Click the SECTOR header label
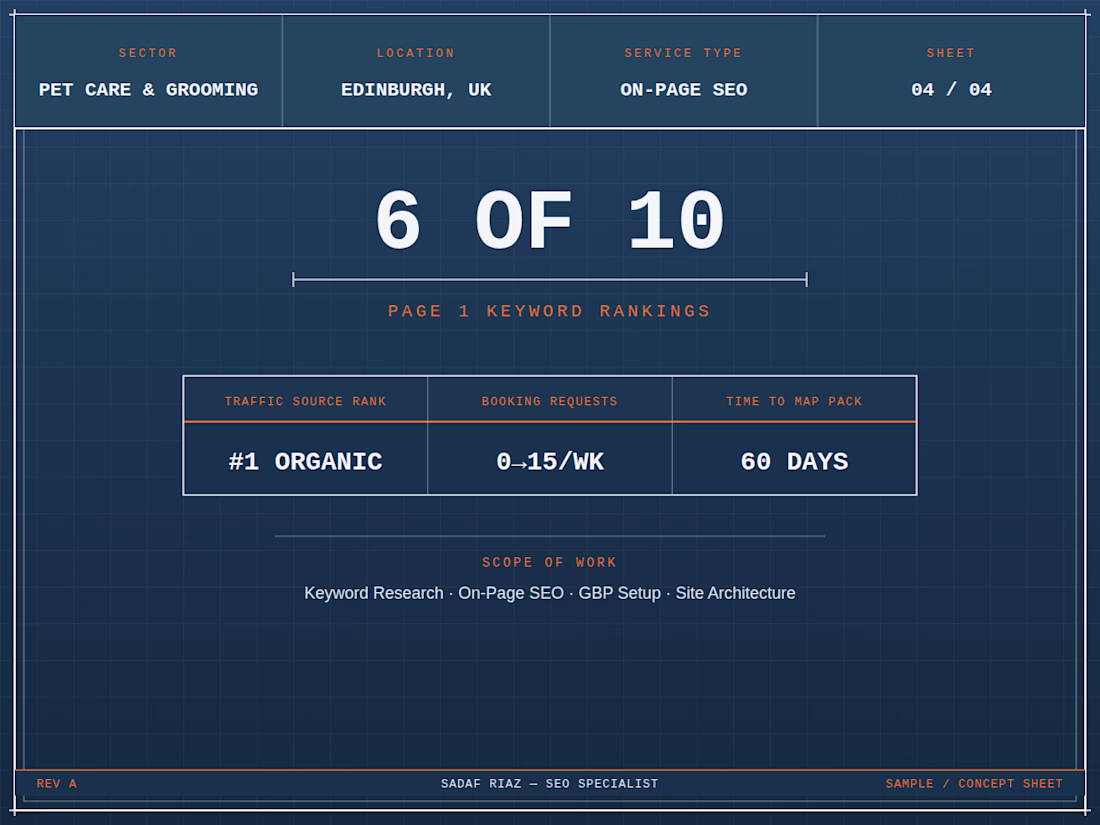Screen dimensions: 1100x825 pos(147,53)
